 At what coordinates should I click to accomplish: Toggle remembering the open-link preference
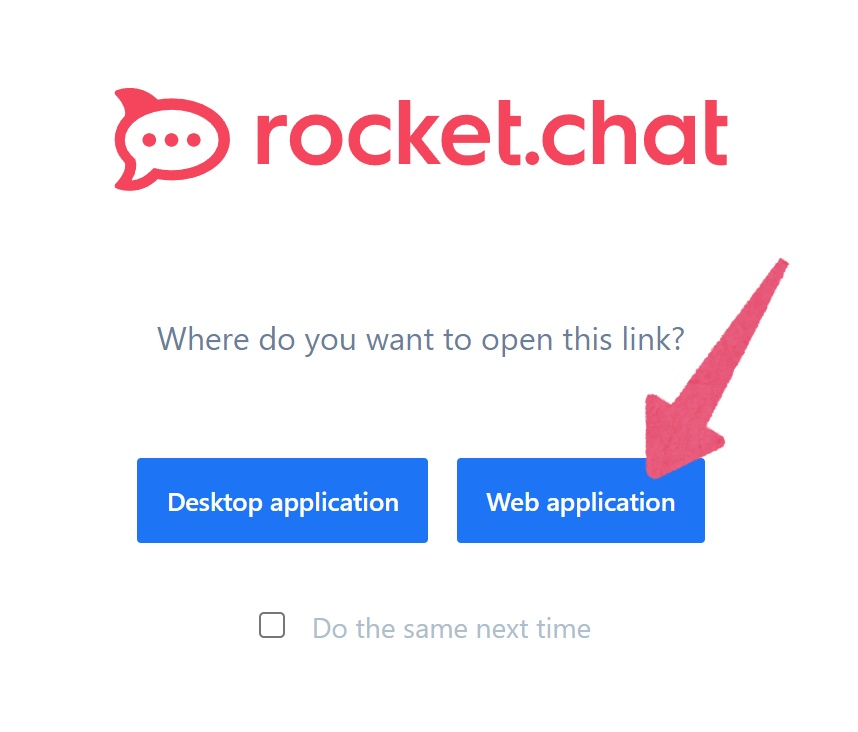click(272, 625)
